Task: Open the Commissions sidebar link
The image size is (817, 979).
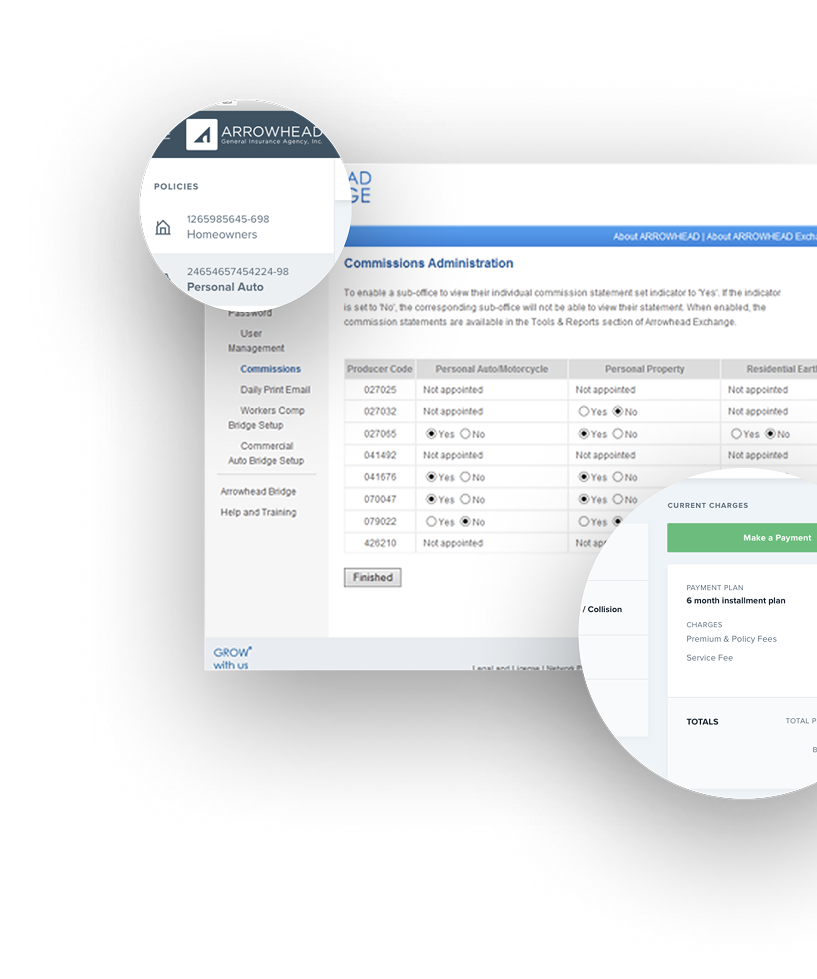Action: click(271, 369)
